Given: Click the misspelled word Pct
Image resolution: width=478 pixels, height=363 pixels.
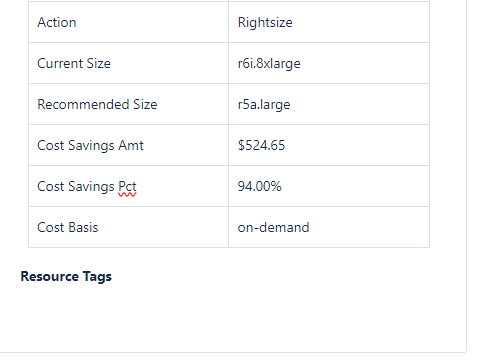Looking at the screenshot, I should pos(127,186).
